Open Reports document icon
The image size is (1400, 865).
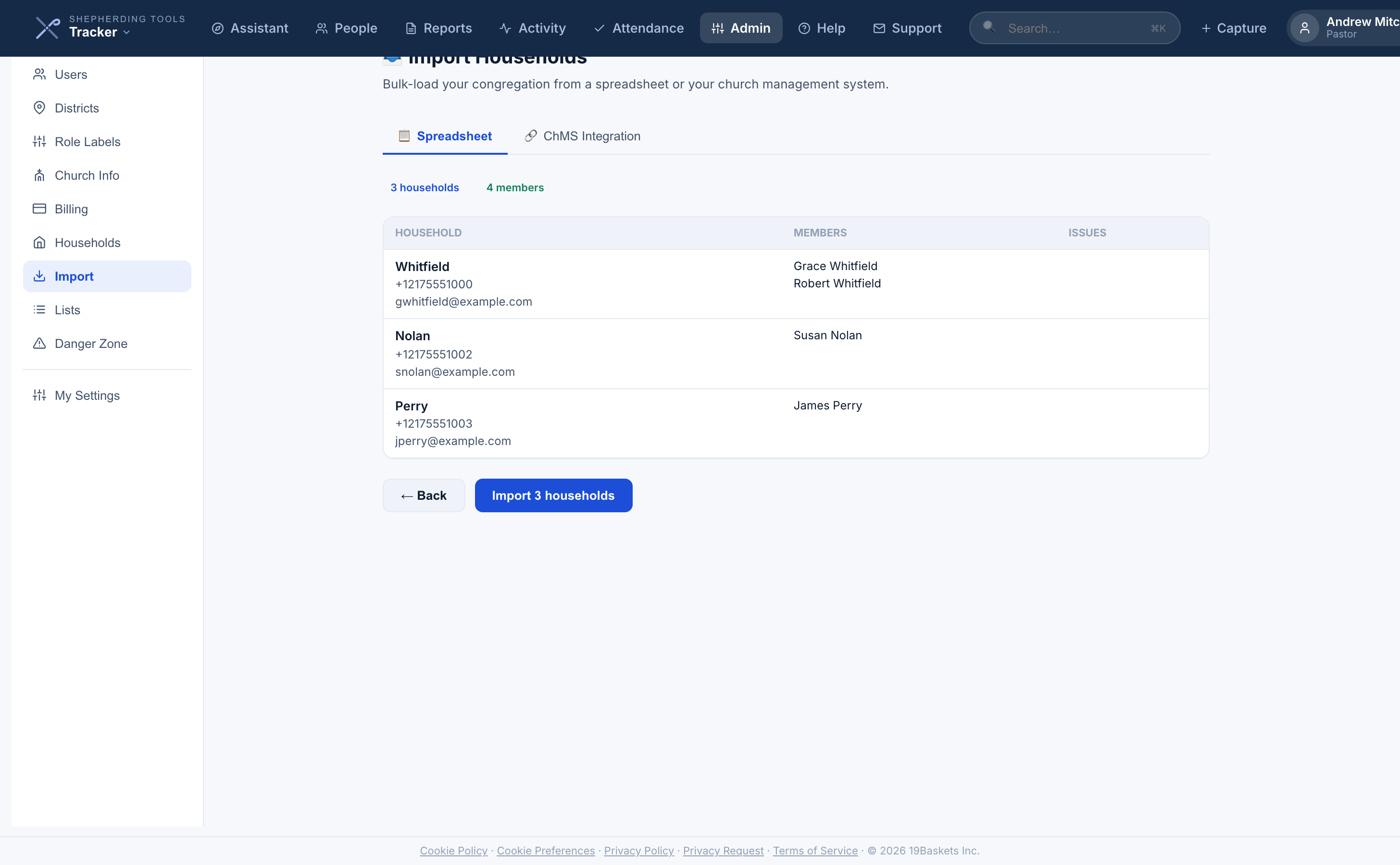coord(411,28)
